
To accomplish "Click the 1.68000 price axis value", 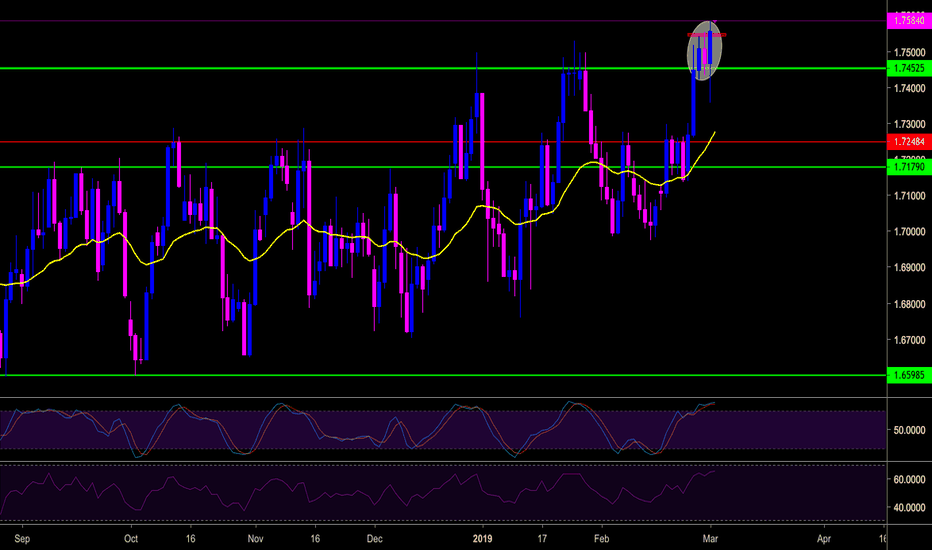I will (x=909, y=304).
